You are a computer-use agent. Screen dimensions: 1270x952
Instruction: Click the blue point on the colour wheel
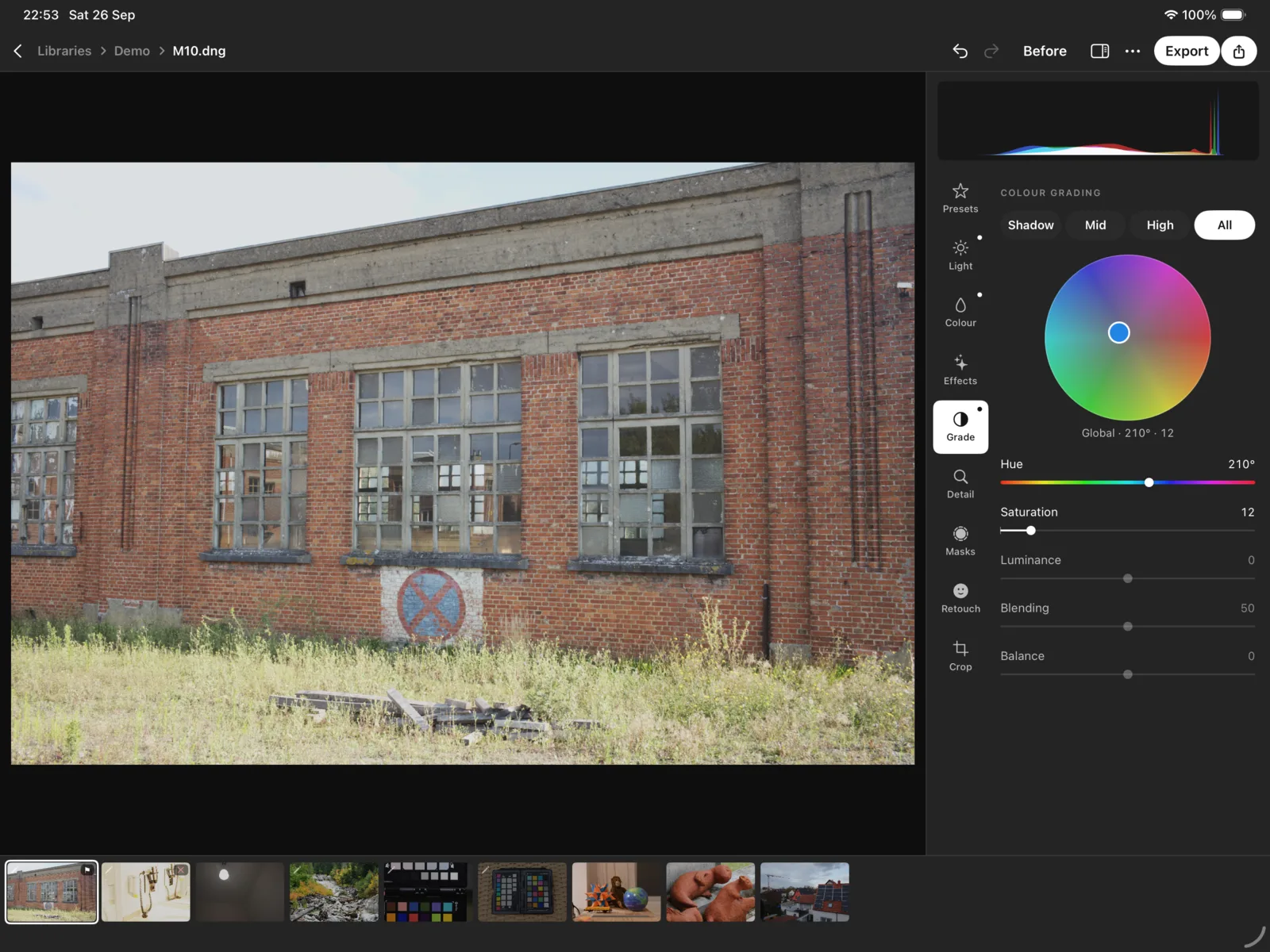coord(1118,332)
